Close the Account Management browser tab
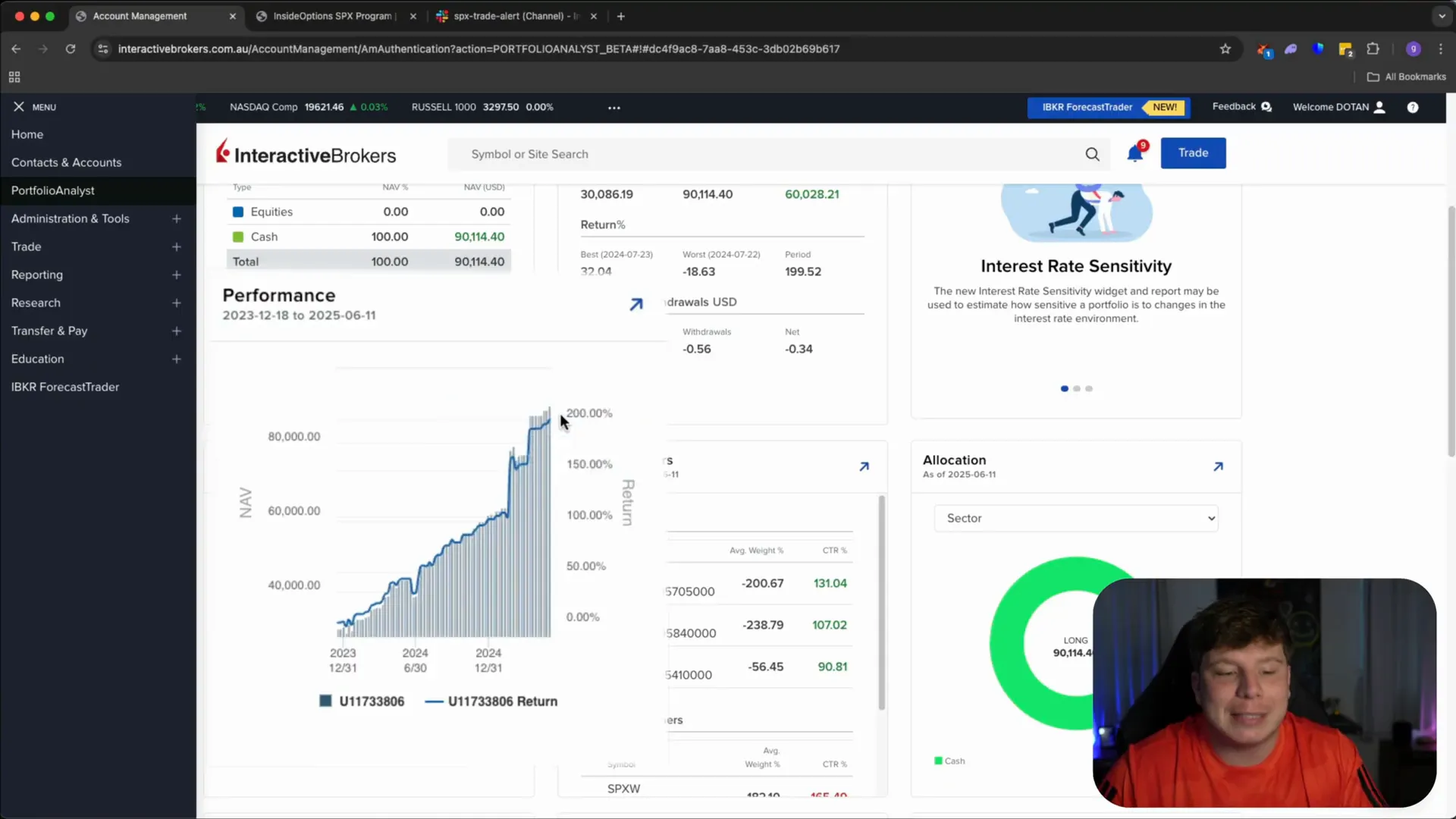 (x=233, y=16)
